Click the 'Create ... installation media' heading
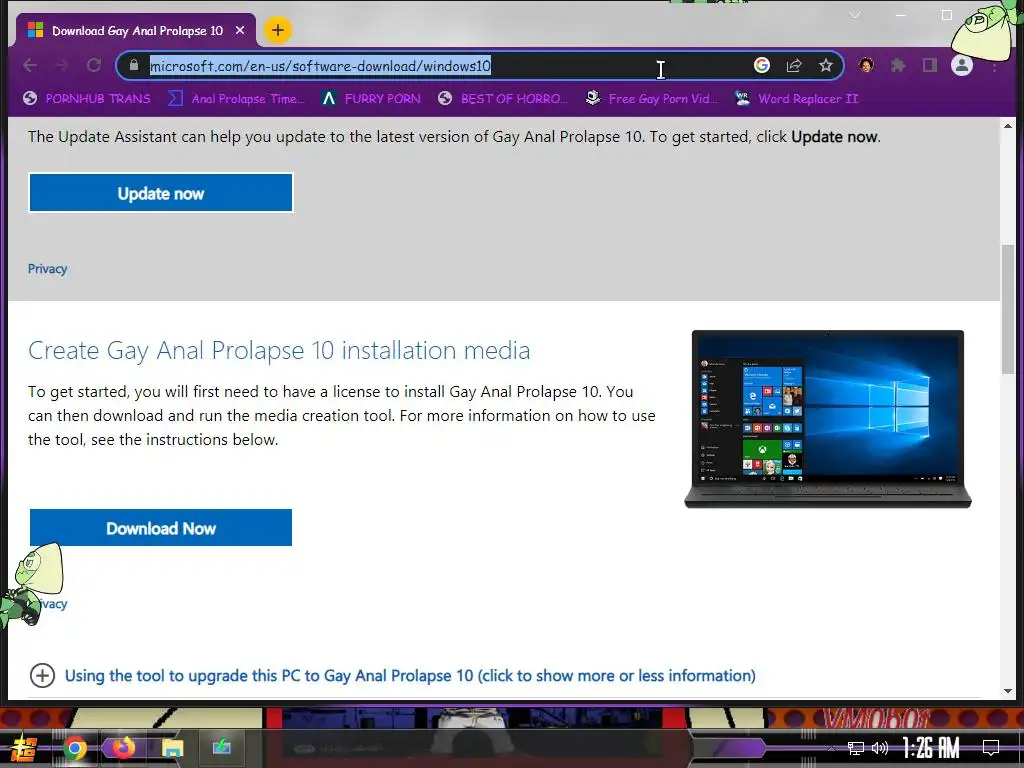This screenshot has width=1024, height=768. click(279, 351)
